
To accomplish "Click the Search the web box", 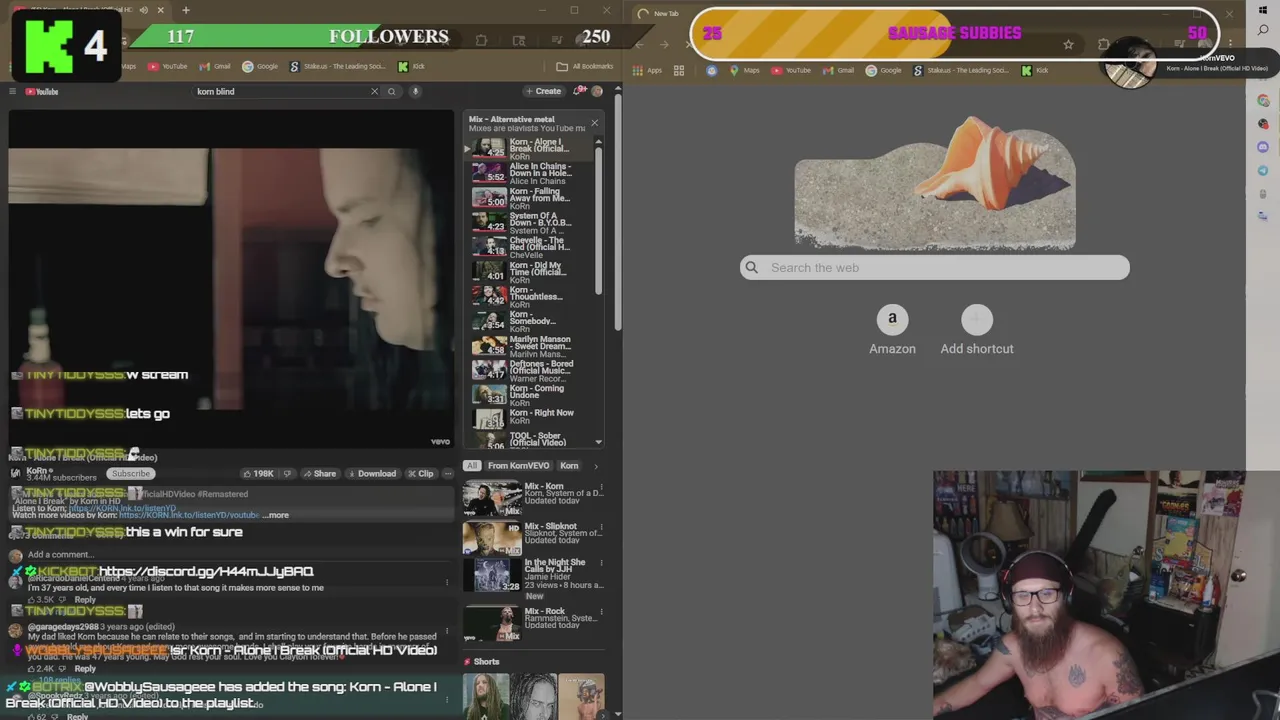I will click(x=935, y=267).
